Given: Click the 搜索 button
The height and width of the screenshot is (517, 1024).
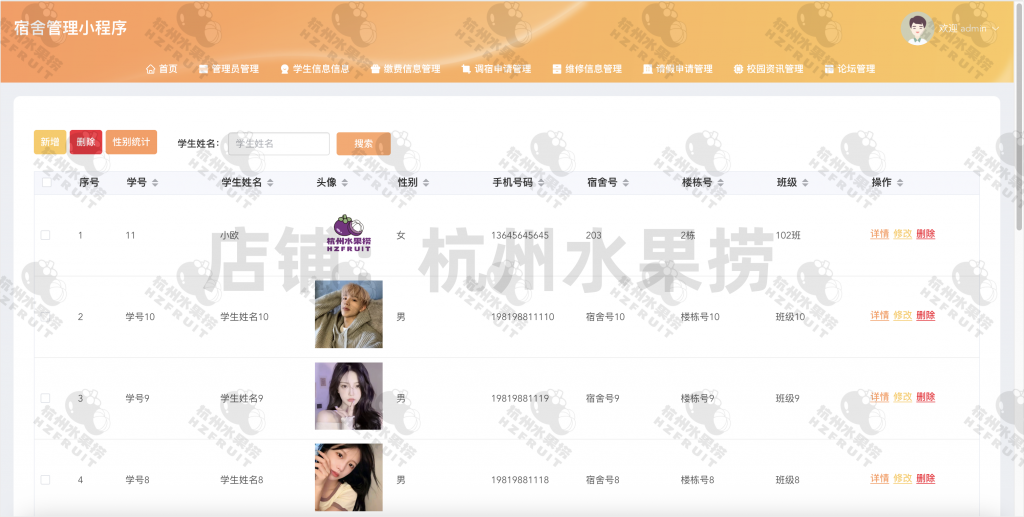Looking at the screenshot, I should 364,144.
